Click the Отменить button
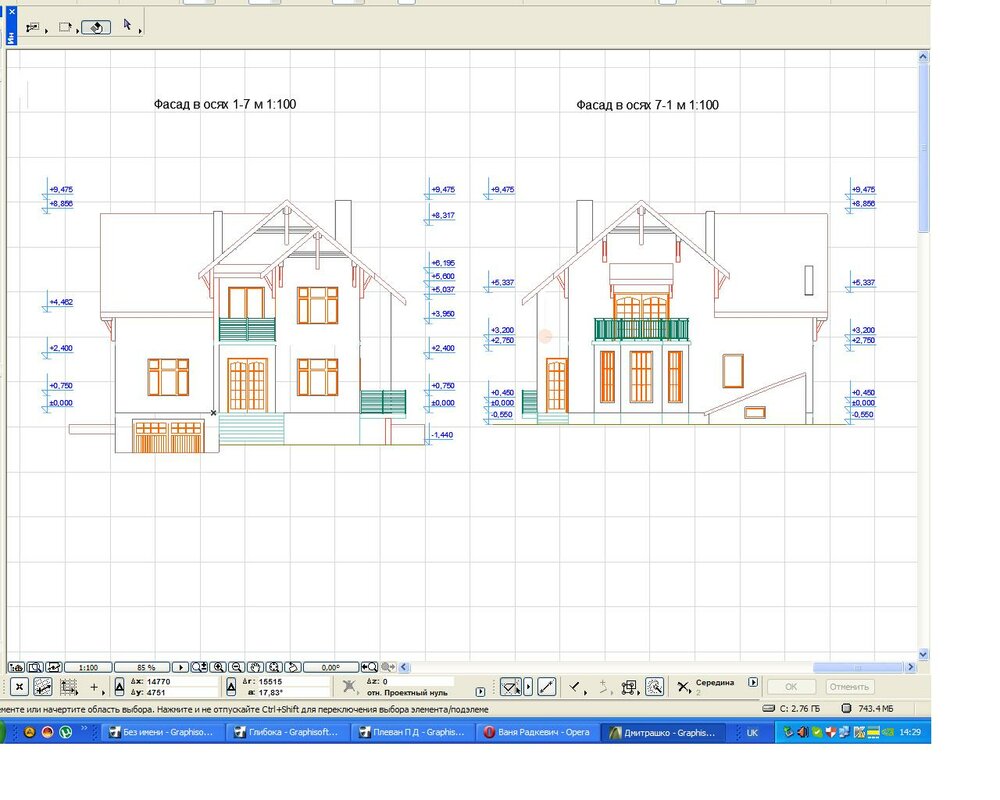 (x=850, y=687)
